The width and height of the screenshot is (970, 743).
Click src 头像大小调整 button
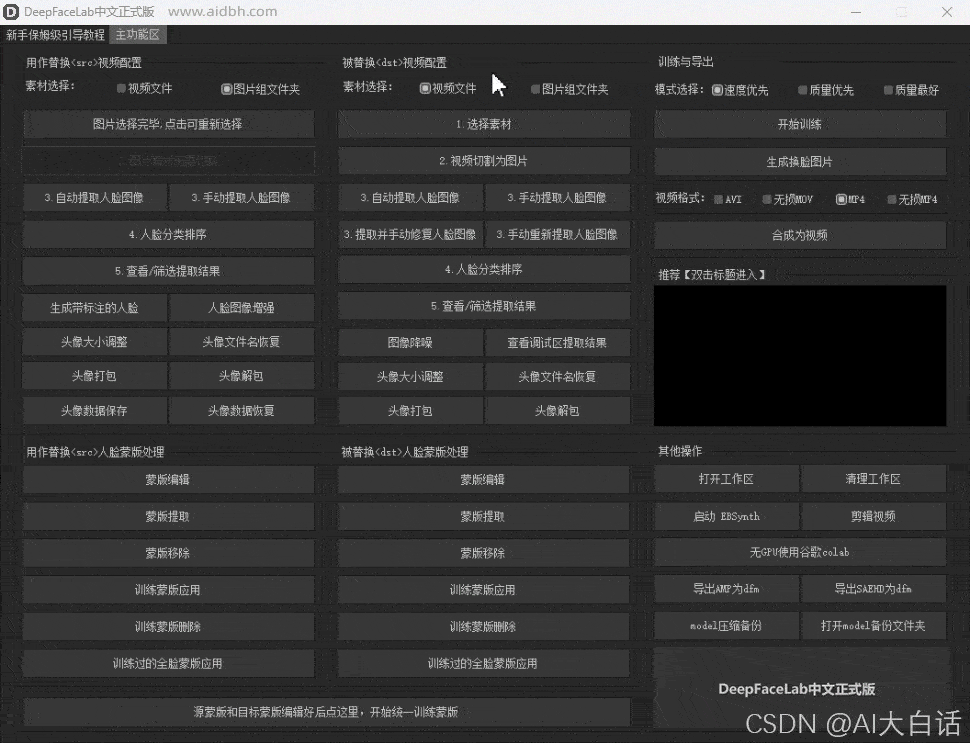pos(95,342)
